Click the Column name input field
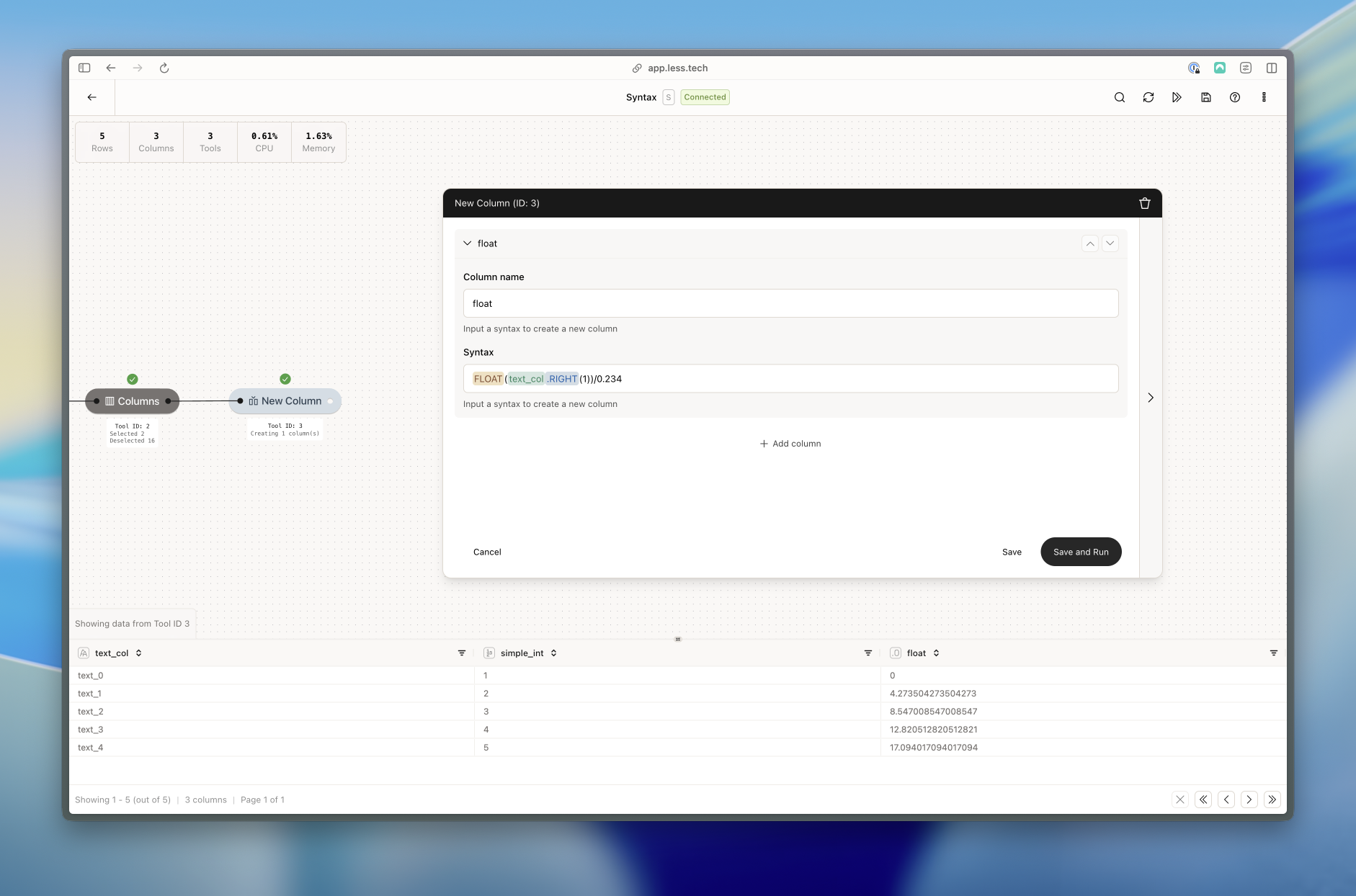This screenshot has width=1356, height=896. tap(790, 303)
